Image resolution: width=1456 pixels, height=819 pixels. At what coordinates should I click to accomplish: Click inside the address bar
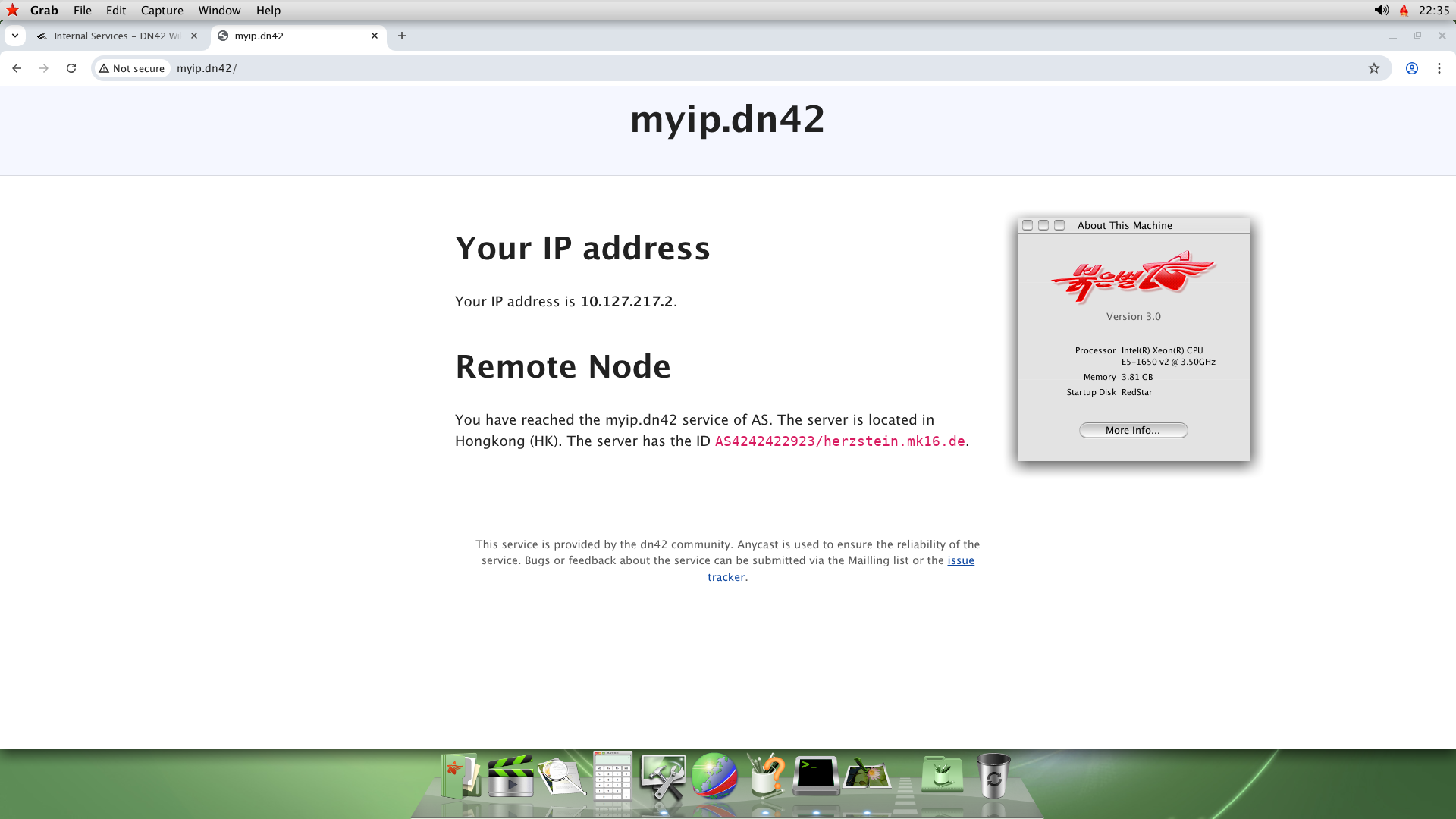(455, 68)
